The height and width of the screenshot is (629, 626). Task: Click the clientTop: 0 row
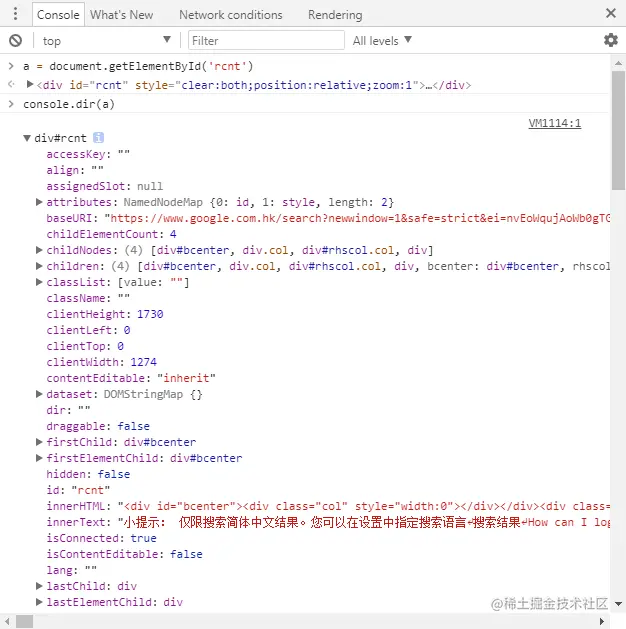point(85,346)
